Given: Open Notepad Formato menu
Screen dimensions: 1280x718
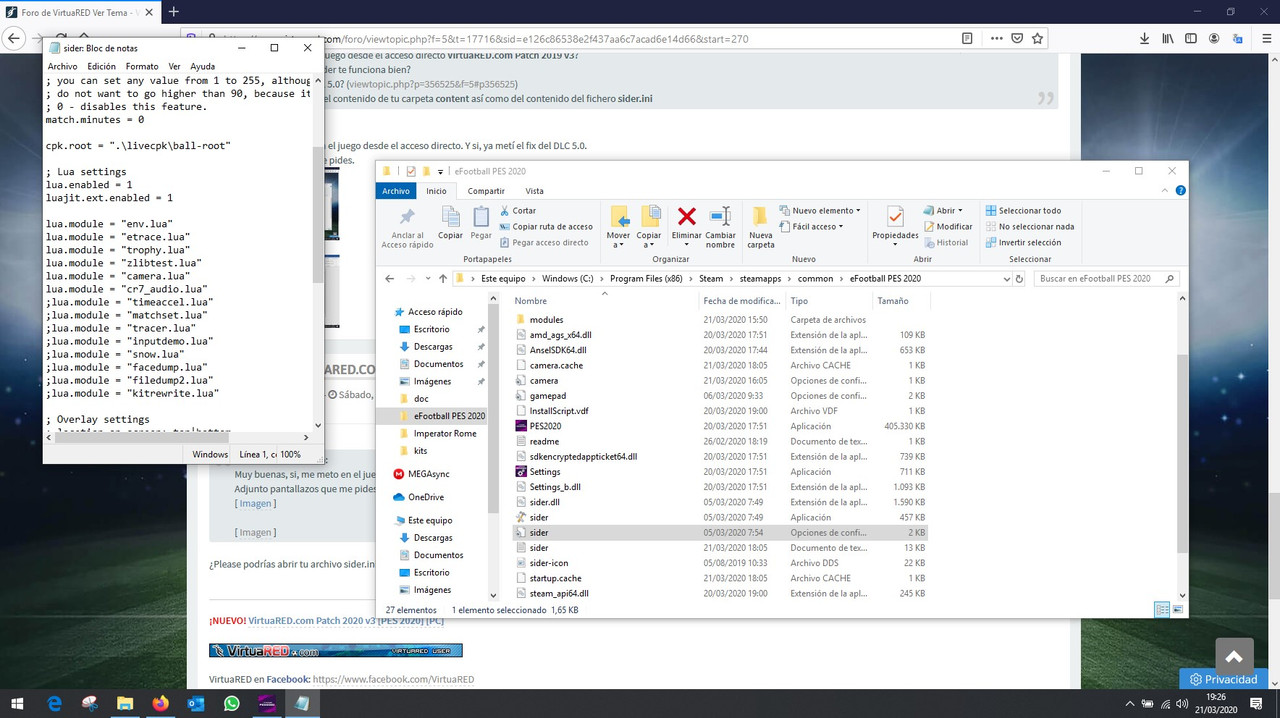Looking at the screenshot, I should 142,67.
